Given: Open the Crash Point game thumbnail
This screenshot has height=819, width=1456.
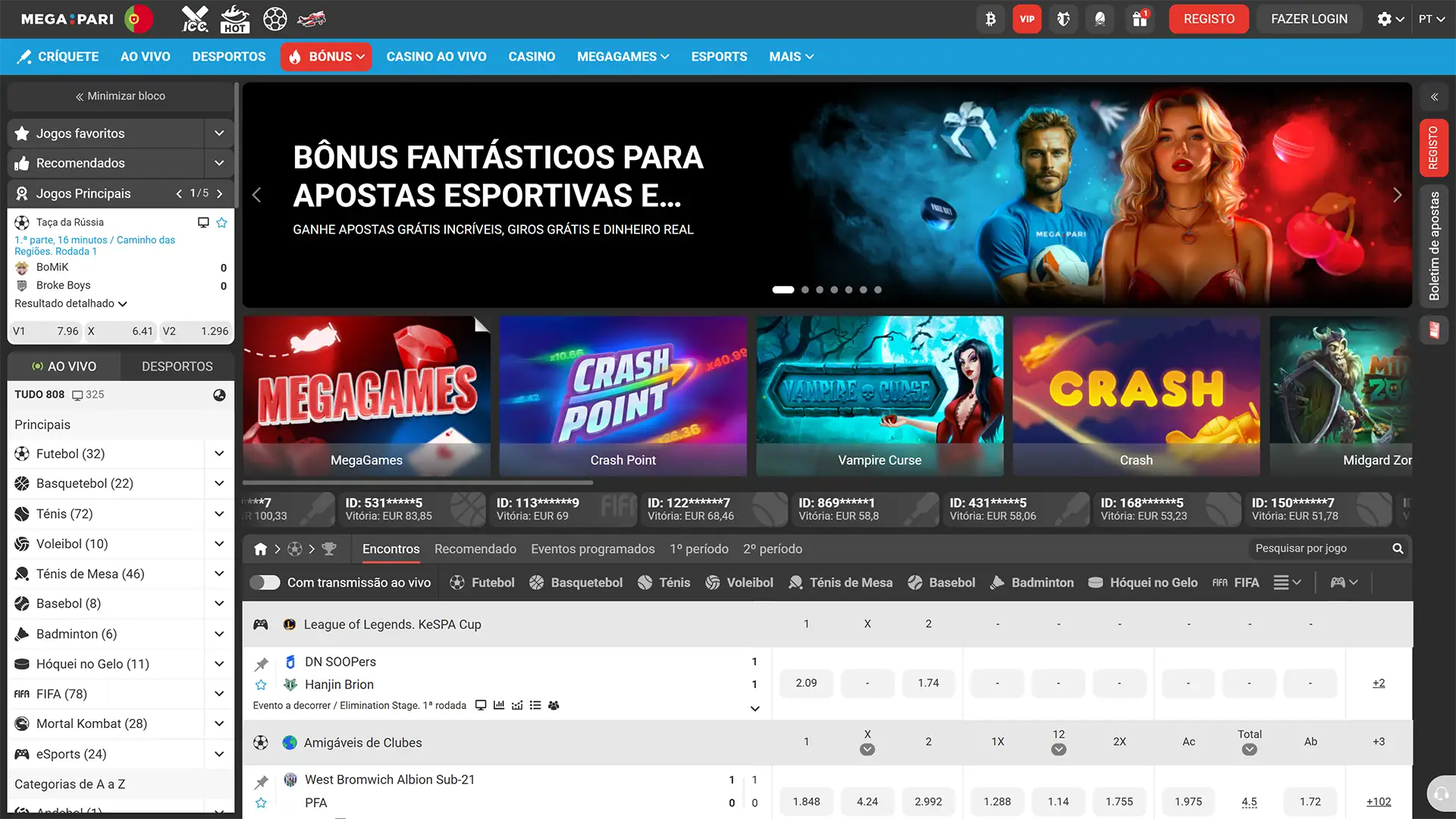Looking at the screenshot, I should [x=623, y=396].
